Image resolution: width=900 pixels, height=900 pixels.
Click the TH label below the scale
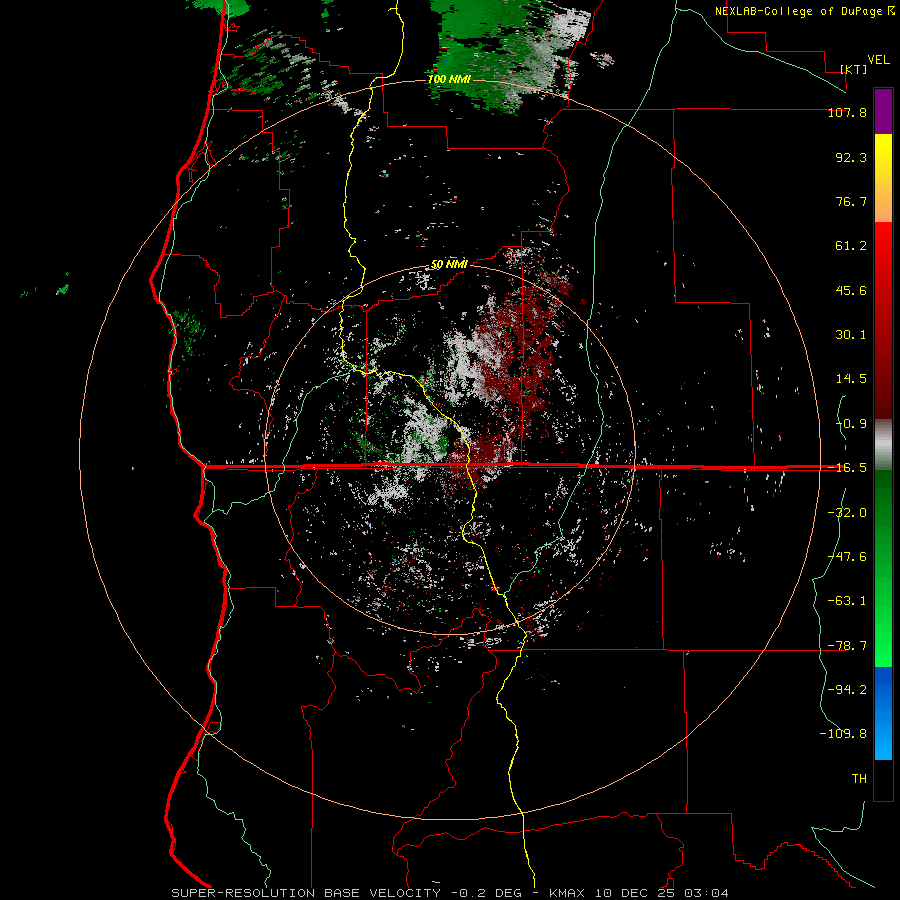click(859, 779)
